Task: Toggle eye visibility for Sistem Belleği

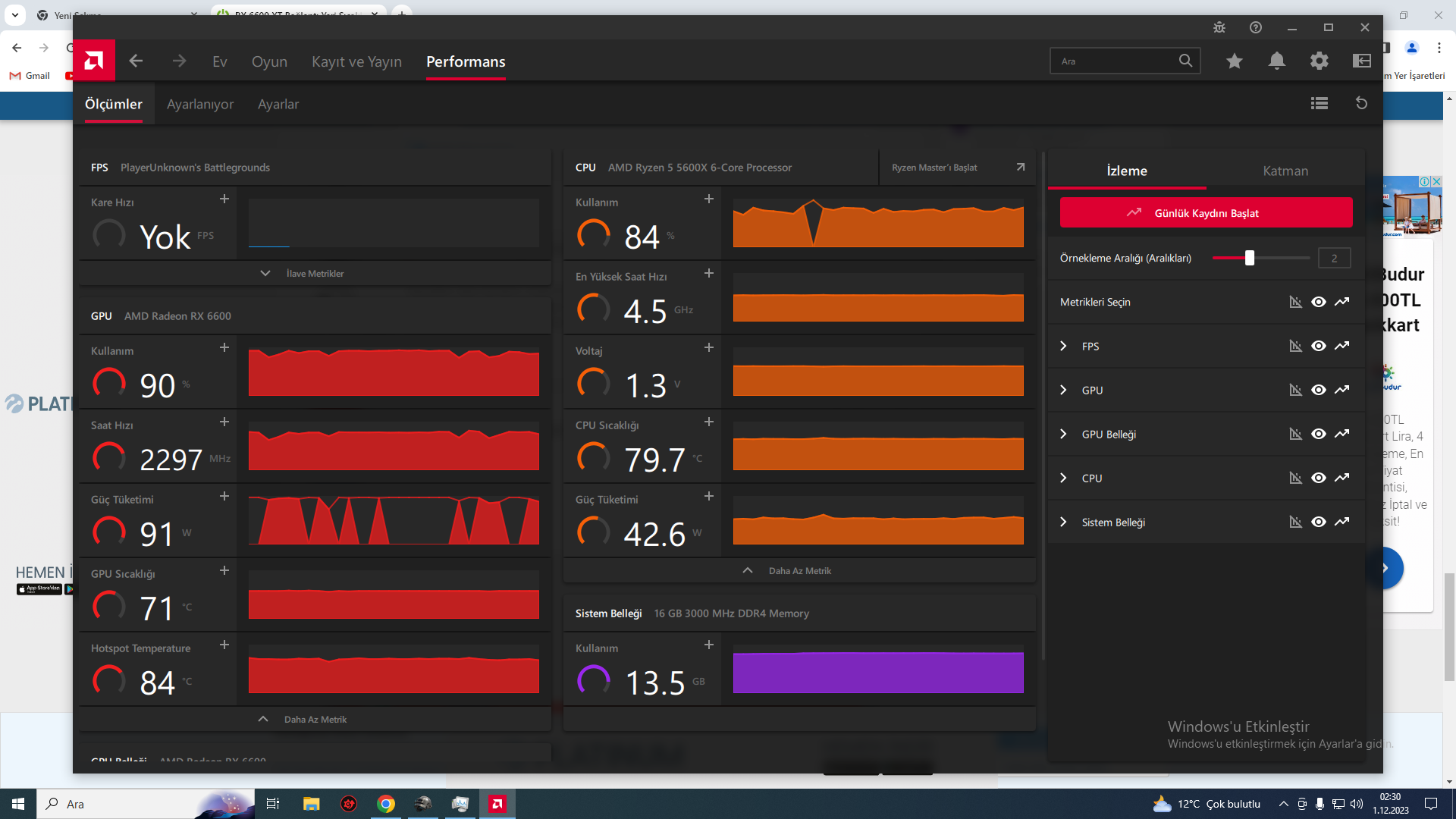Action: click(1319, 522)
